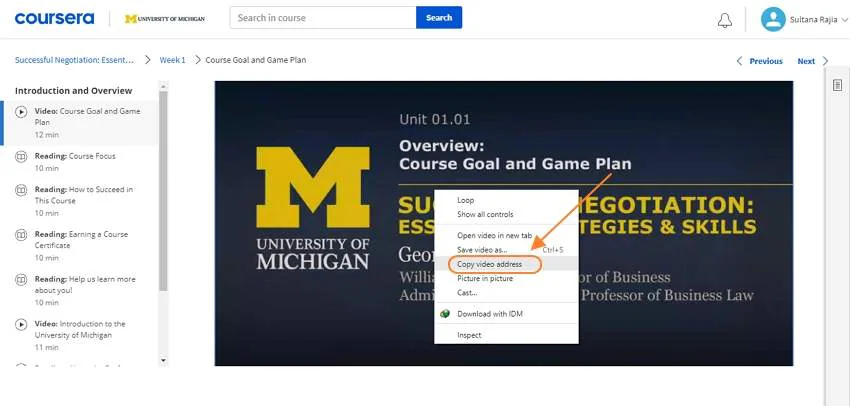Open Week 1 breadcrumb link

point(171,60)
